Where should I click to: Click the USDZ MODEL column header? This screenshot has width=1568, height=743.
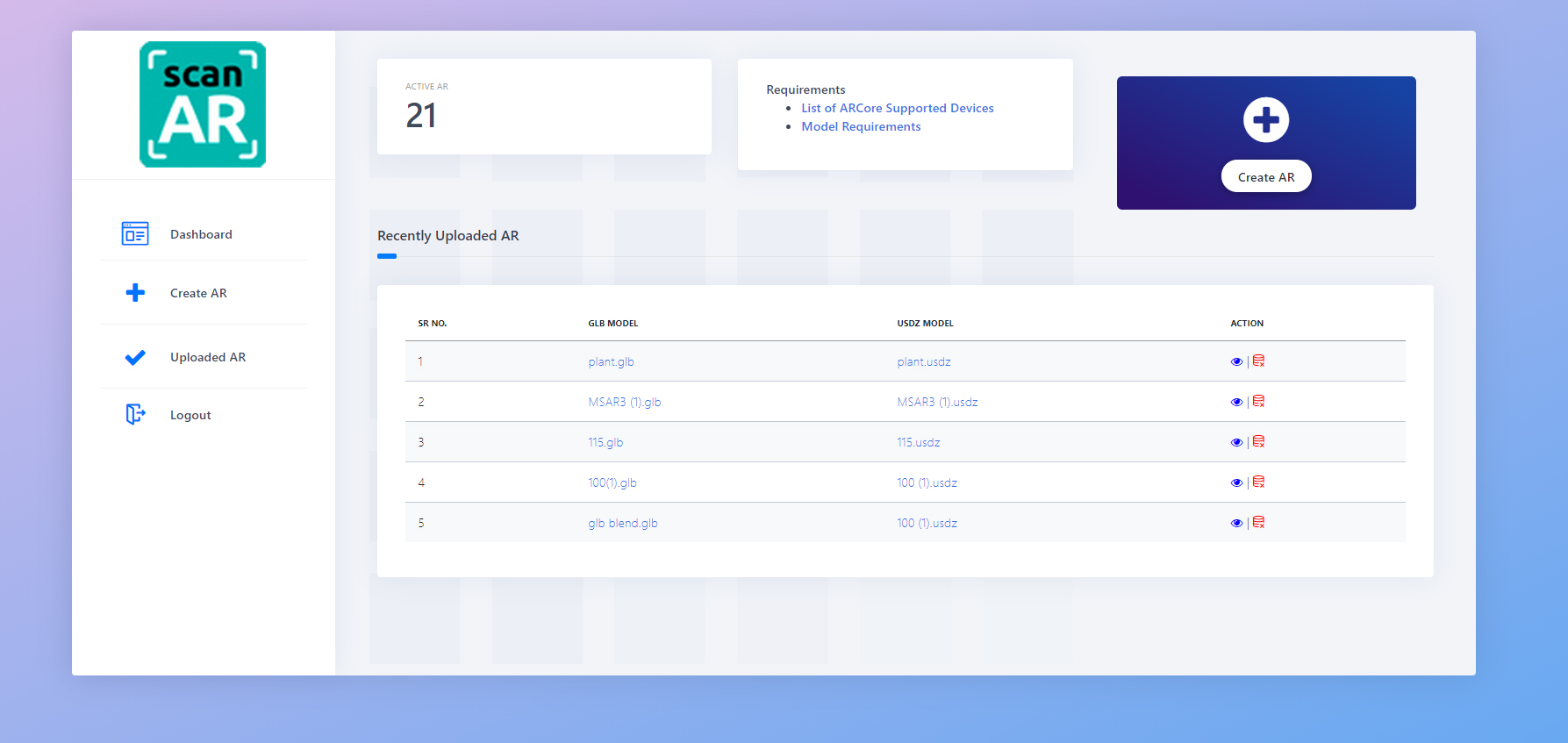point(925,324)
